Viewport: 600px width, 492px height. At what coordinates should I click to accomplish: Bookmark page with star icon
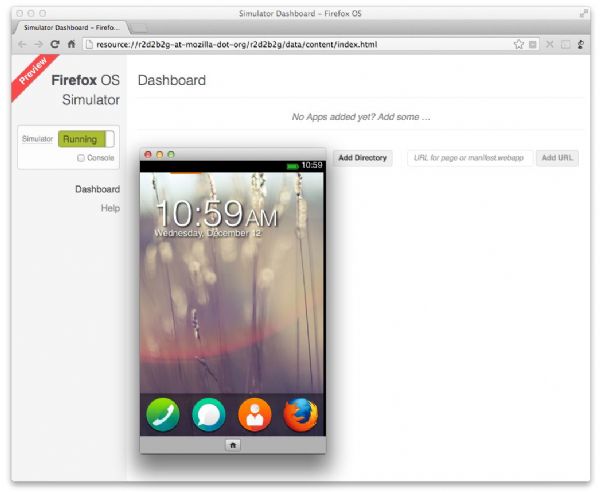tap(518, 44)
